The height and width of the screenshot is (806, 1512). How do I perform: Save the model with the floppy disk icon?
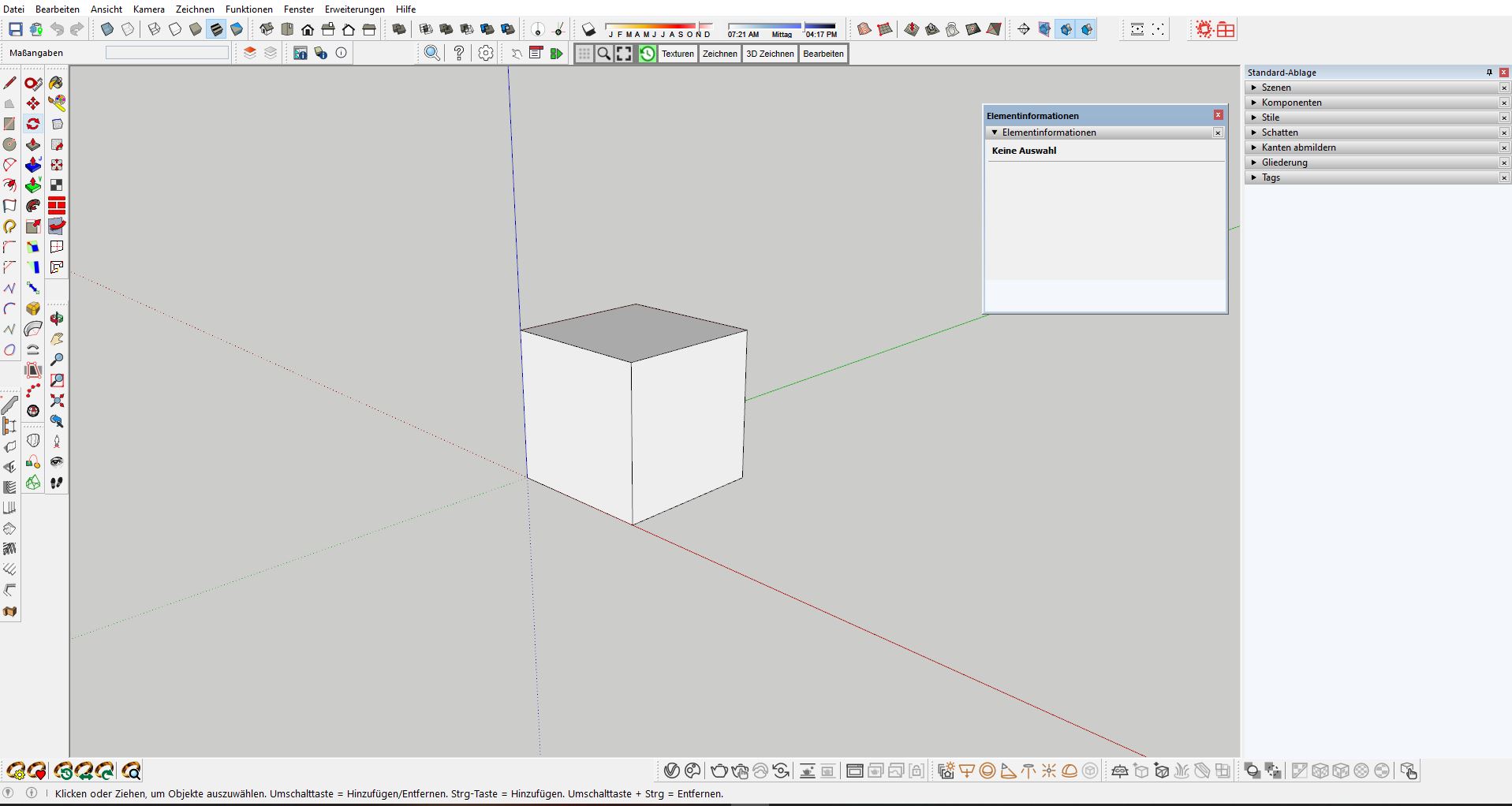15,30
